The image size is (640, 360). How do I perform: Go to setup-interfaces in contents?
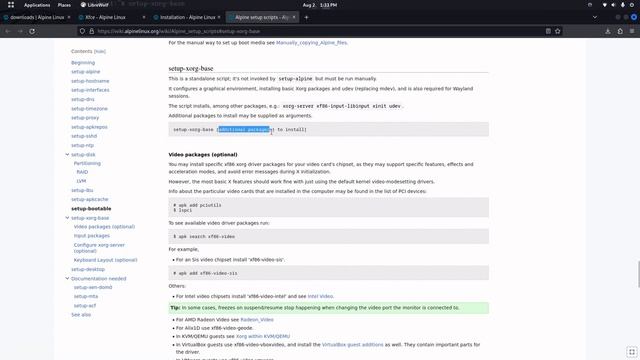point(90,90)
